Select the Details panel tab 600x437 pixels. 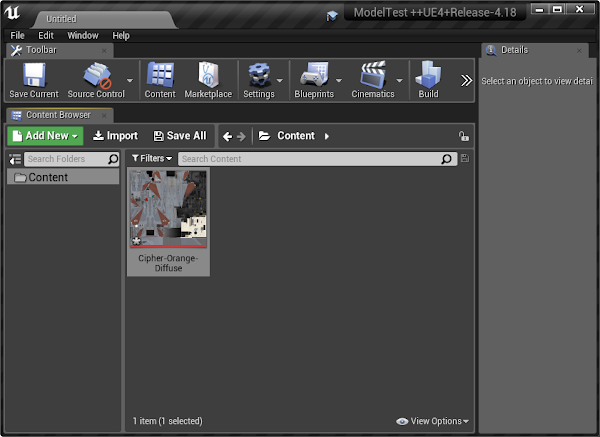coord(536,50)
